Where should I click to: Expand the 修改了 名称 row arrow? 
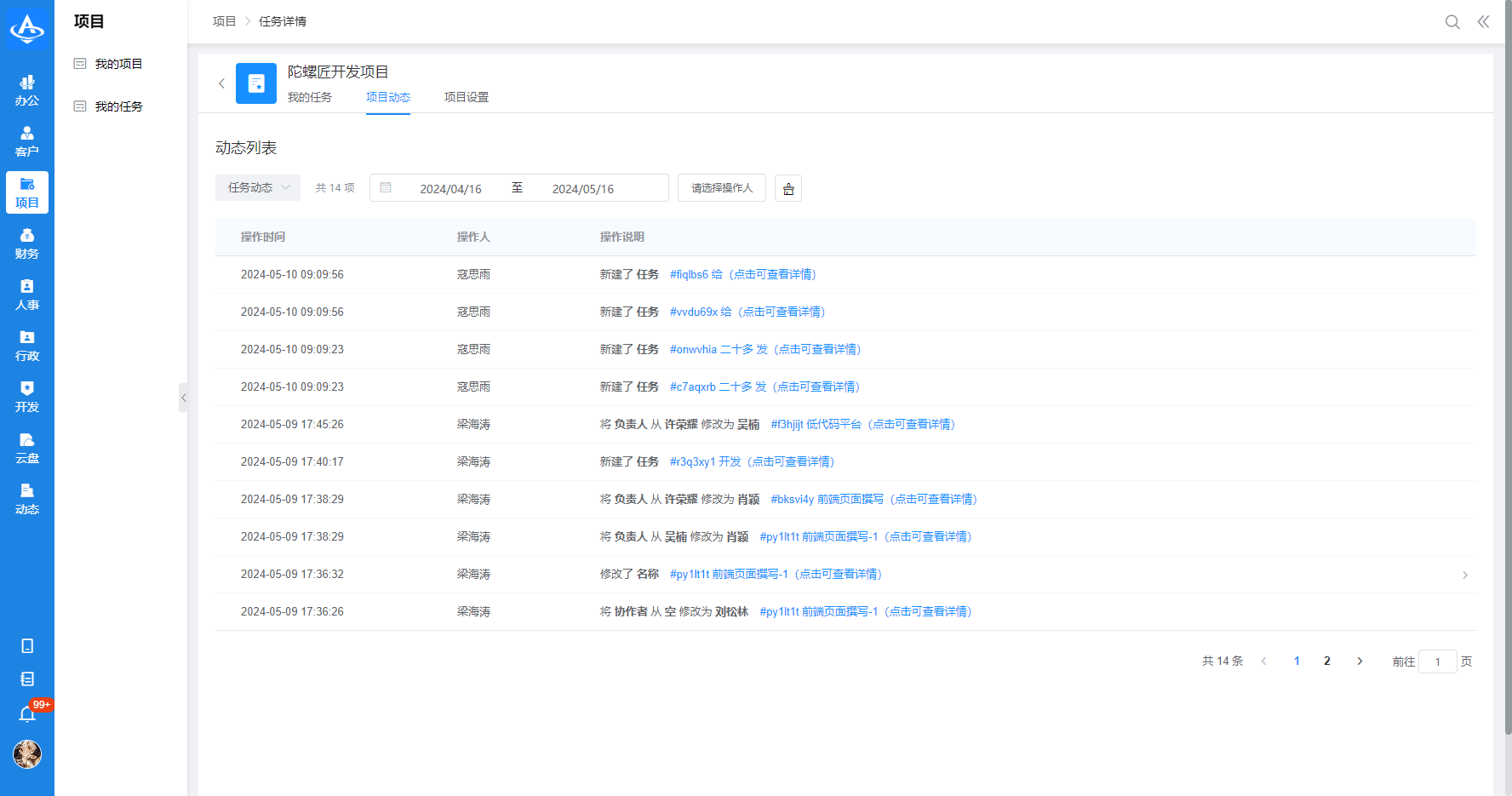(1465, 575)
